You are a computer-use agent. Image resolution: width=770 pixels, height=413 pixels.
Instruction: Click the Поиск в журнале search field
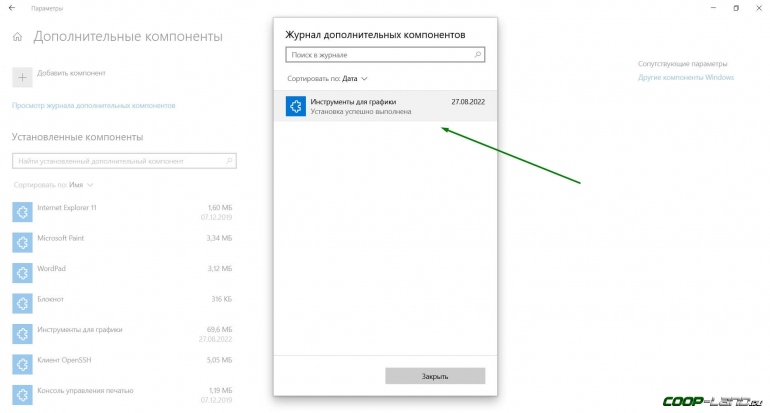(376, 56)
